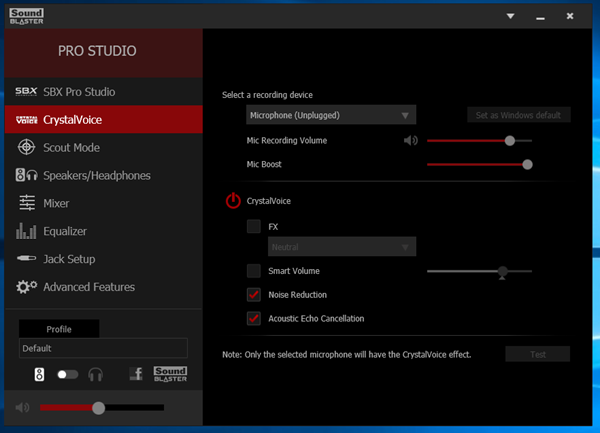Uncheck Acoustic Echo Cancellation checkbox

pyautogui.click(x=254, y=318)
